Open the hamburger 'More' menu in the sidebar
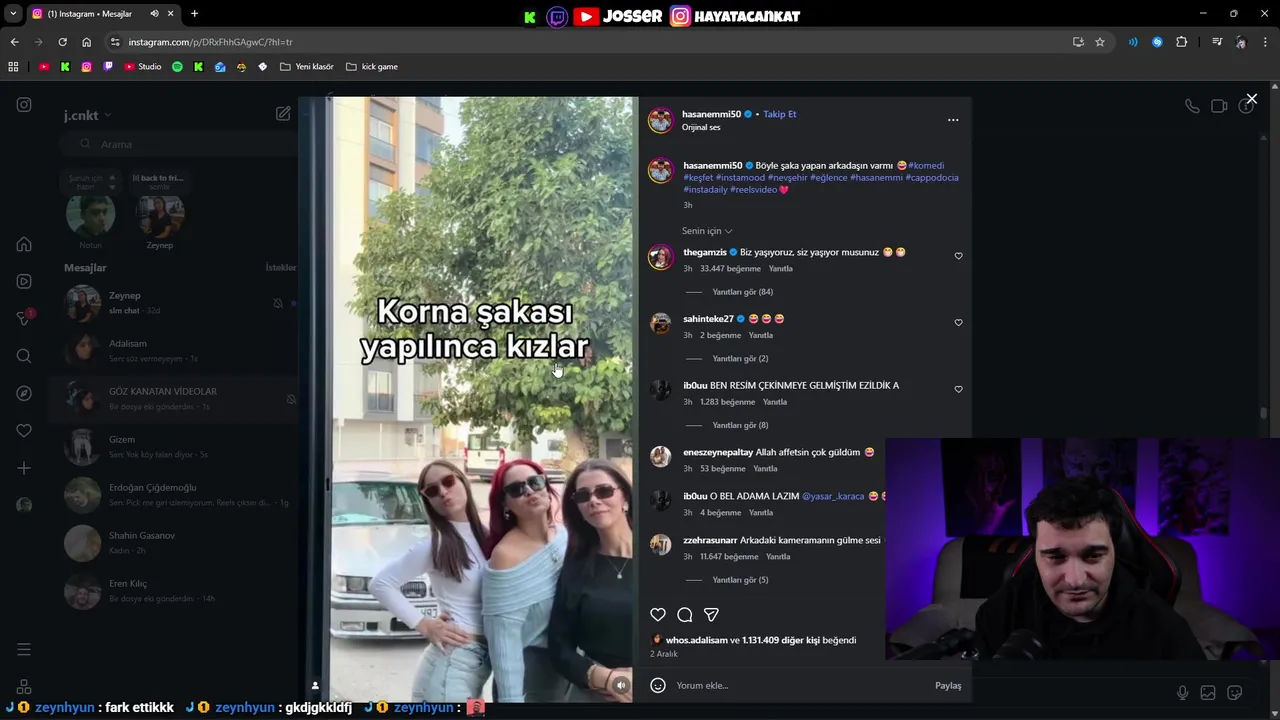Viewport: 1280px width, 720px height. point(24,650)
